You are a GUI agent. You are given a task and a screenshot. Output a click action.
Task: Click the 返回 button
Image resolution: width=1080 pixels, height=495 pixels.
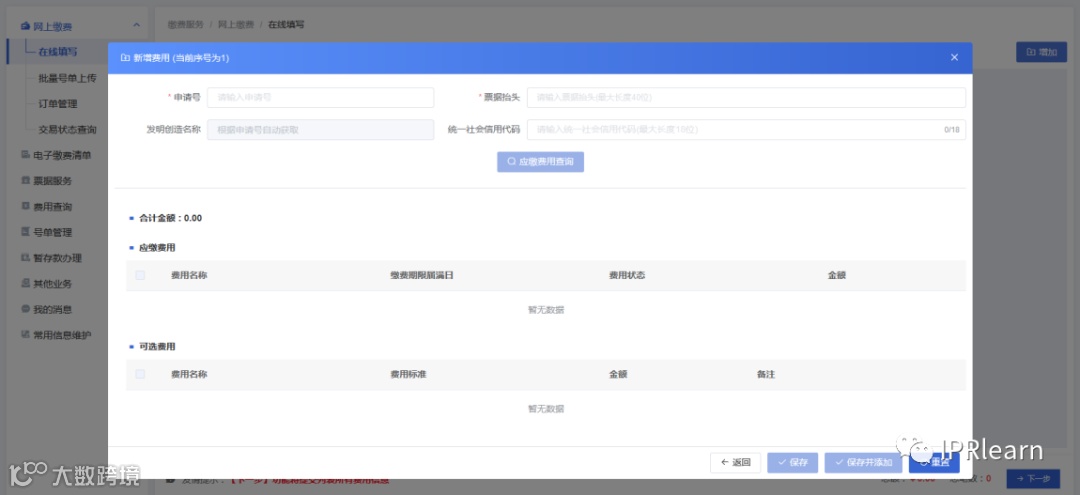click(x=735, y=463)
